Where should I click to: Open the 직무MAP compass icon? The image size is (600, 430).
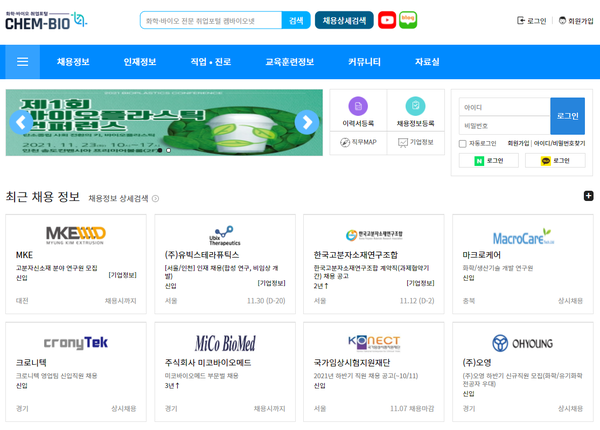(358, 142)
